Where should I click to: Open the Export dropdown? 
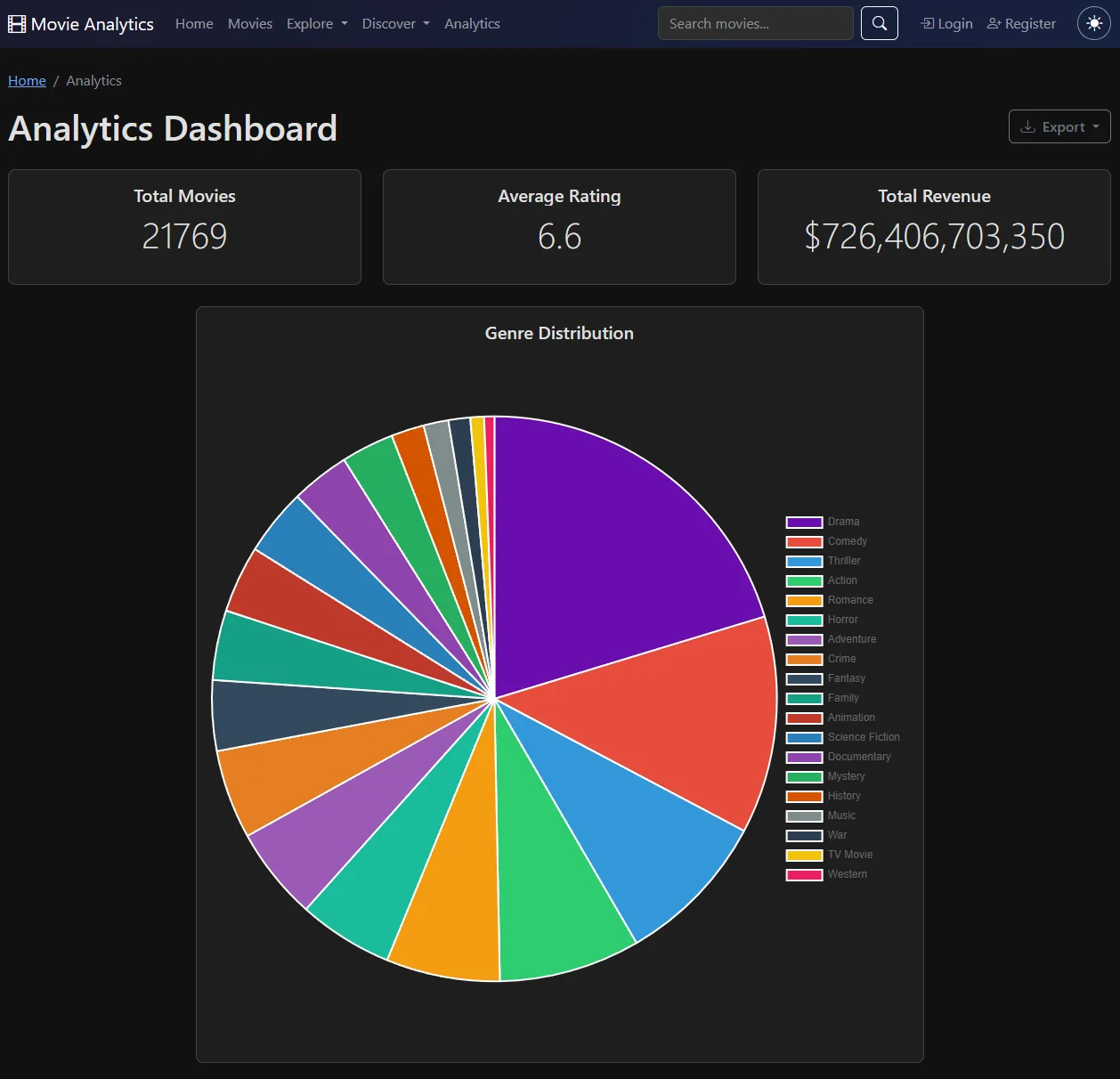pyautogui.click(x=1059, y=126)
